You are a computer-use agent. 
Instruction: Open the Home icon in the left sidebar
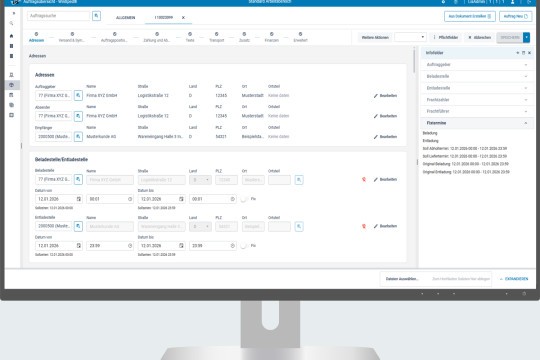pos(11,36)
